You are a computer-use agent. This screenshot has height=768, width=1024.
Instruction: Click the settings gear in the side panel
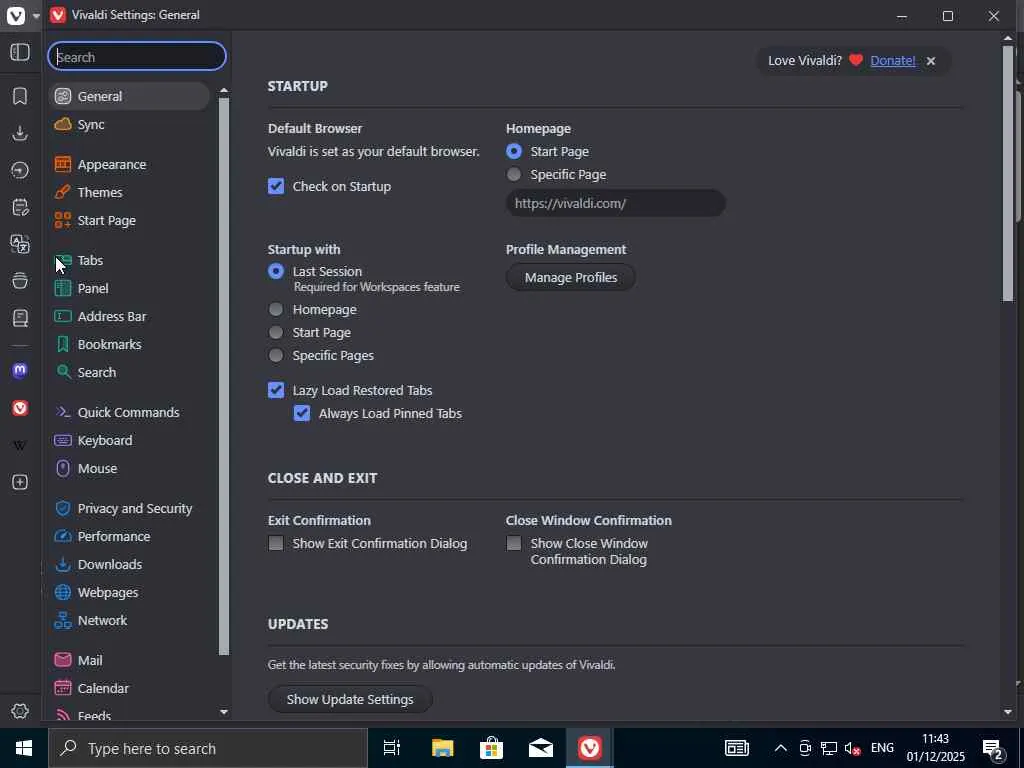(x=20, y=711)
